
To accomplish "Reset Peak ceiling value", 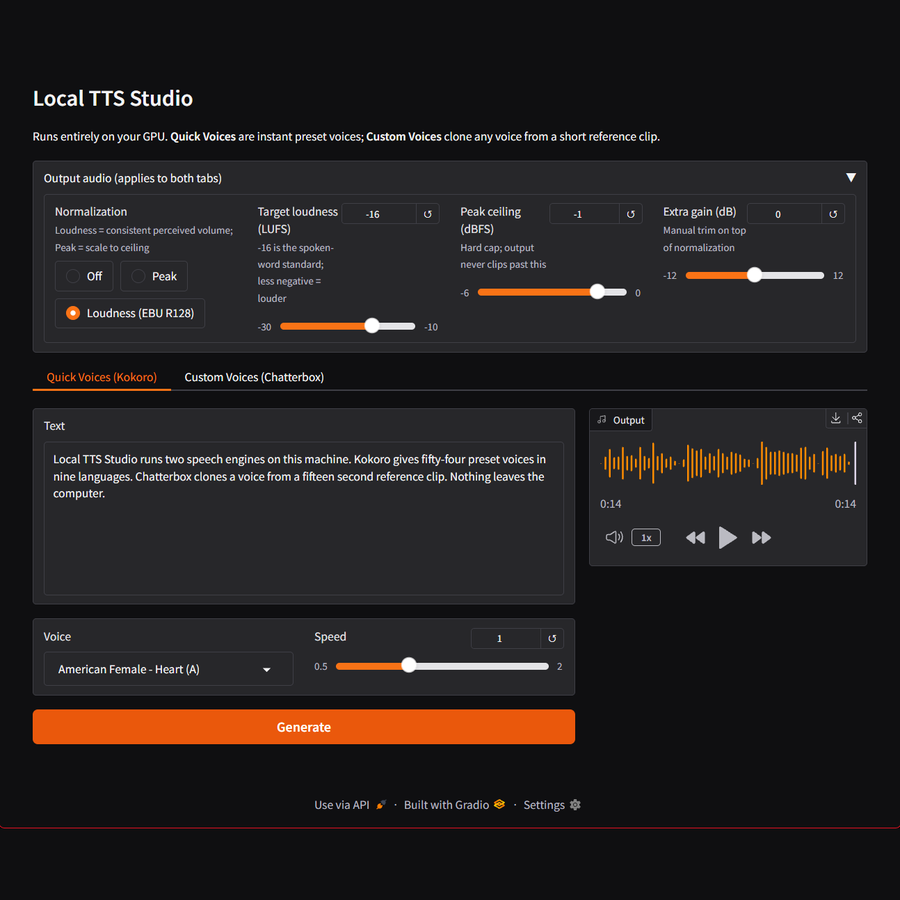I will tap(630, 214).
